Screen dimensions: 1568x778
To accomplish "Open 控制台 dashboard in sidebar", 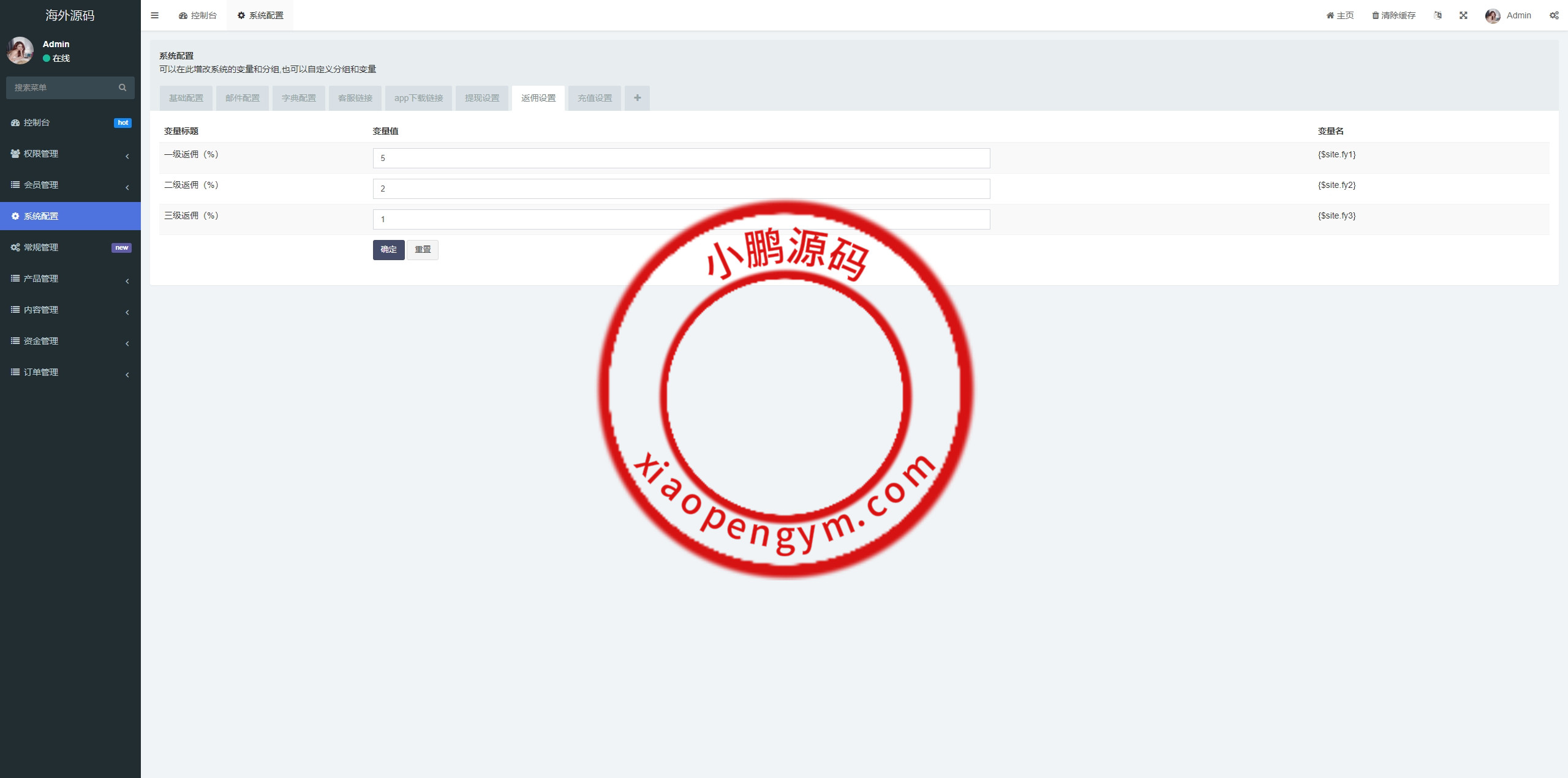I will coord(37,122).
